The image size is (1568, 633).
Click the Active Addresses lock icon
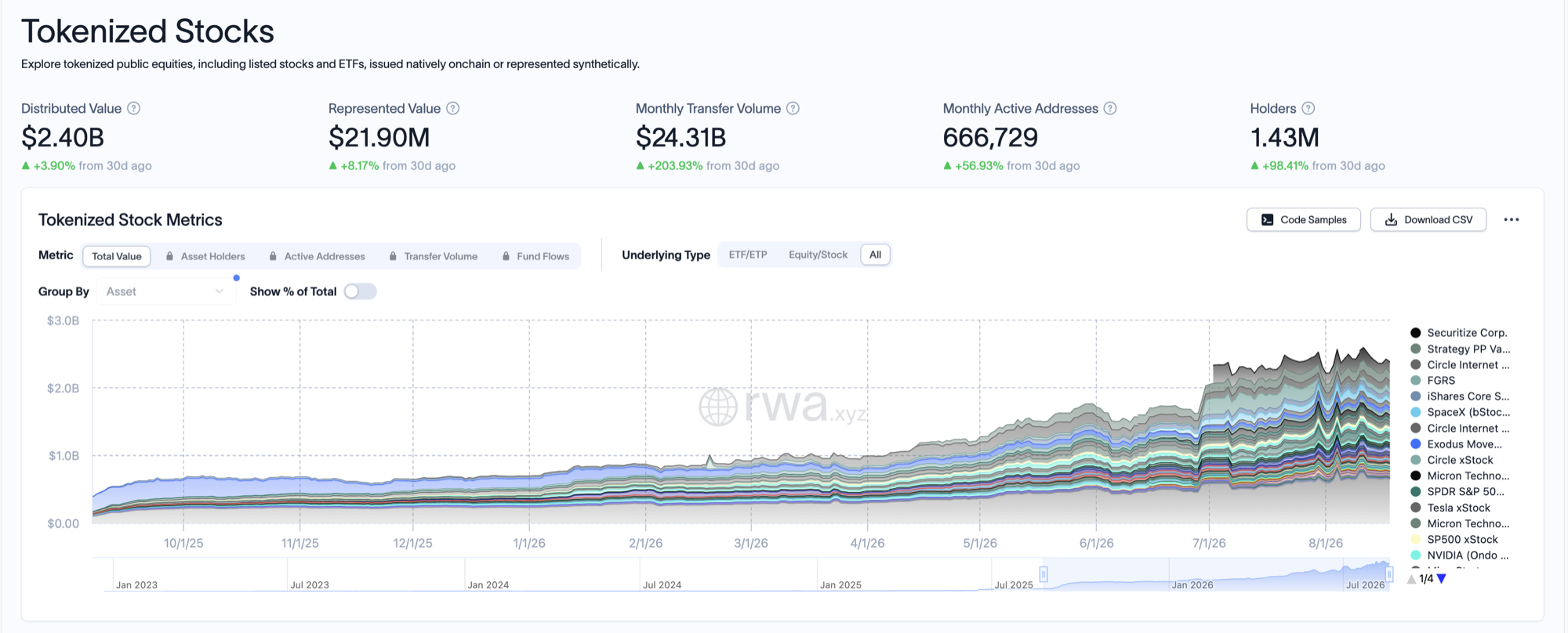pyautogui.click(x=273, y=256)
